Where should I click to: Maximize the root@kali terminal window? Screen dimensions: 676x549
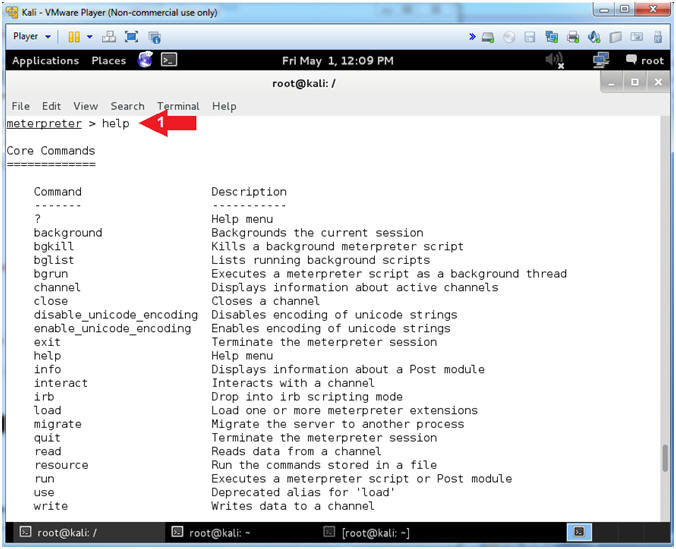635,82
